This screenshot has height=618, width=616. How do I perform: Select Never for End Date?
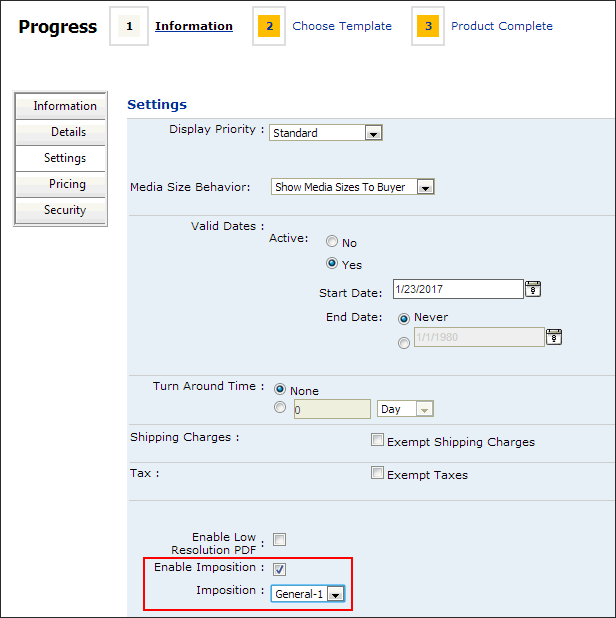pos(404,317)
